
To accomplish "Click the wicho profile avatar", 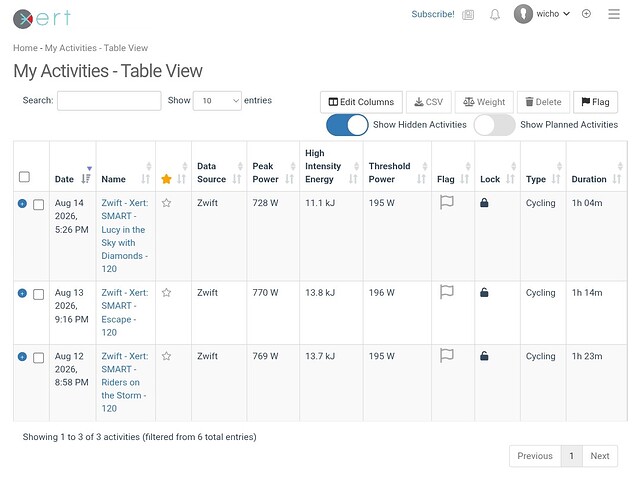I will coord(523,14).
